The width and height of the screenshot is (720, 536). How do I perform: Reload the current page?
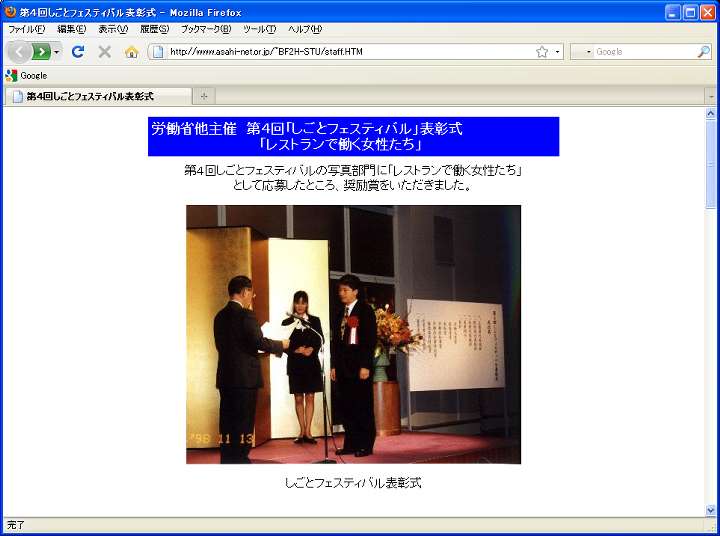[x=78, y=51]
